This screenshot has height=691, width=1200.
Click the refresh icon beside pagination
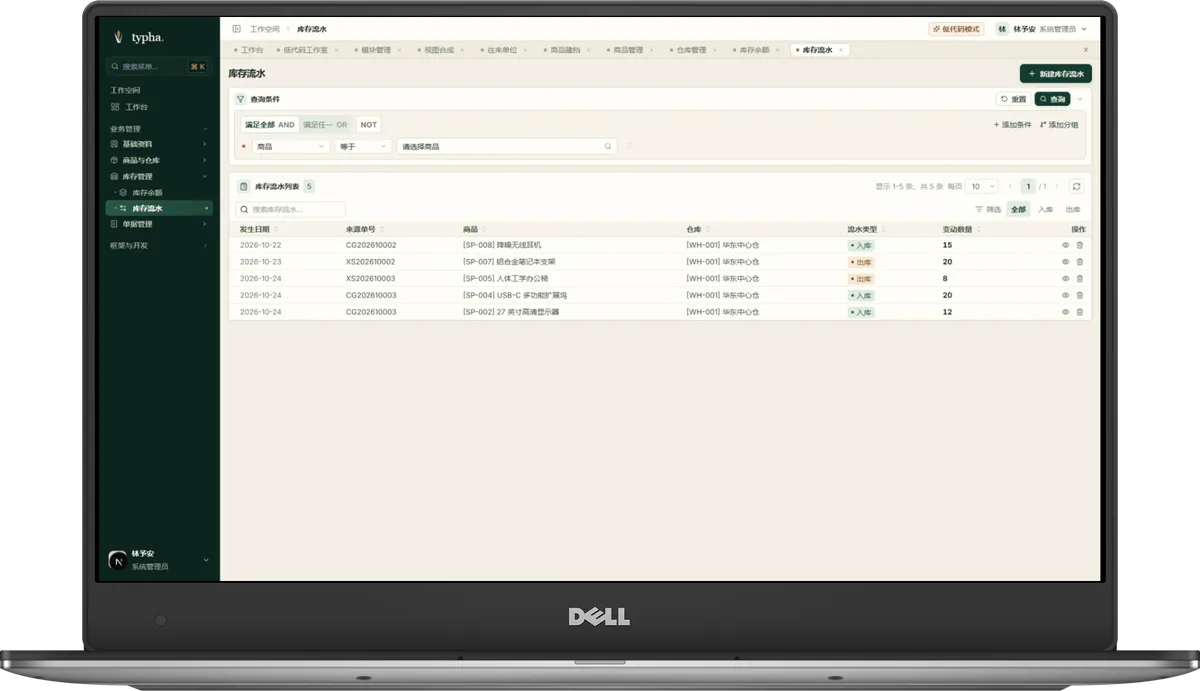pyautogui.click(x=1076, y=186)
